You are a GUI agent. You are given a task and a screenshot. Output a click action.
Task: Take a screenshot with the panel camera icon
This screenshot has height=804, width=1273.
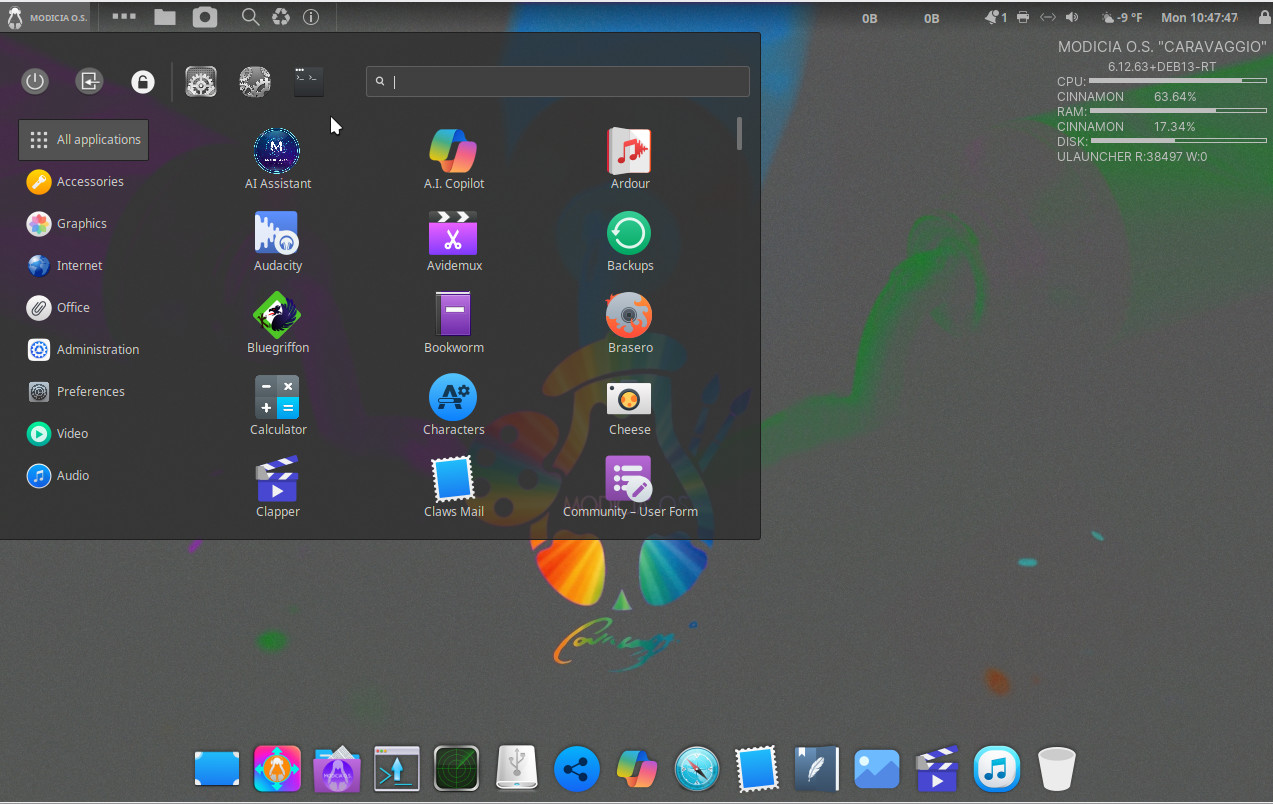pos(205,17)
